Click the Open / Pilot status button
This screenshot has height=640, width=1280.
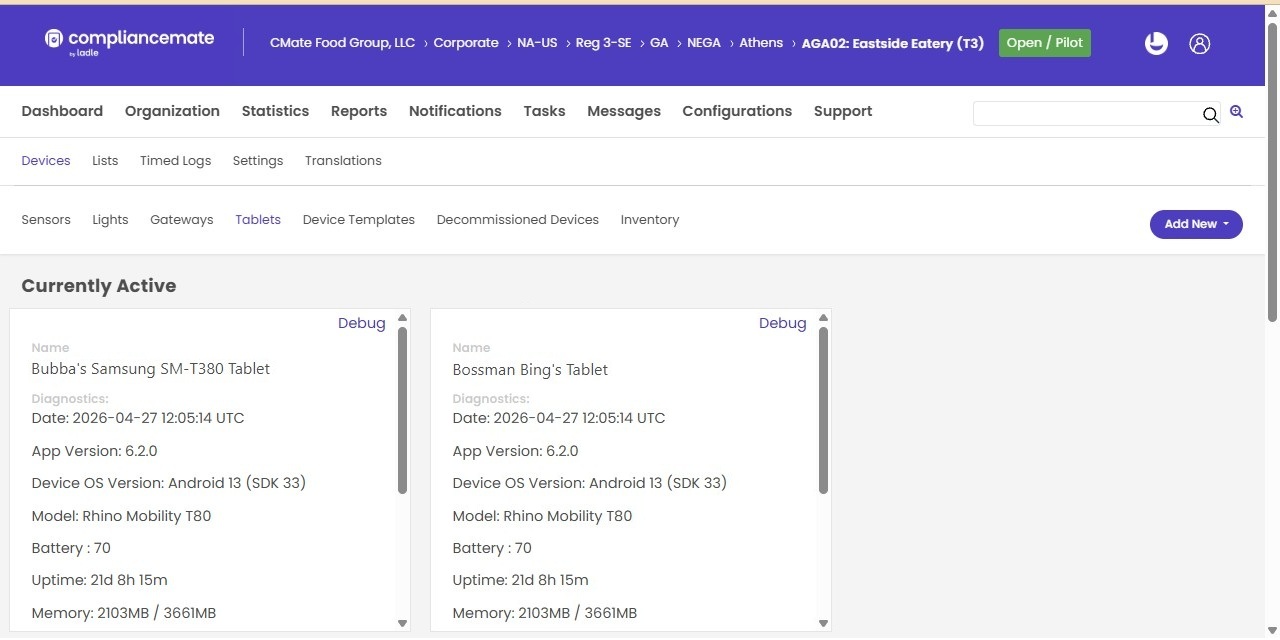(1045, 43)
